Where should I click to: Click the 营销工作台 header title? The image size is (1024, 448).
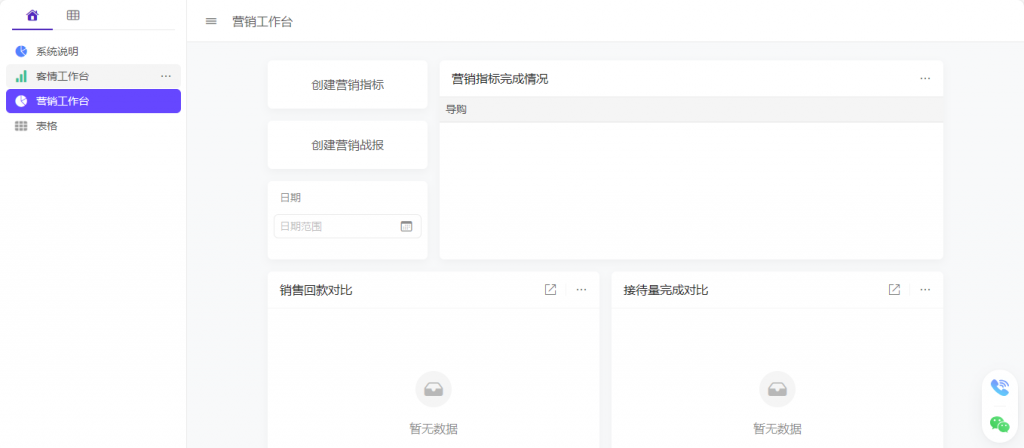click(263, 22)
